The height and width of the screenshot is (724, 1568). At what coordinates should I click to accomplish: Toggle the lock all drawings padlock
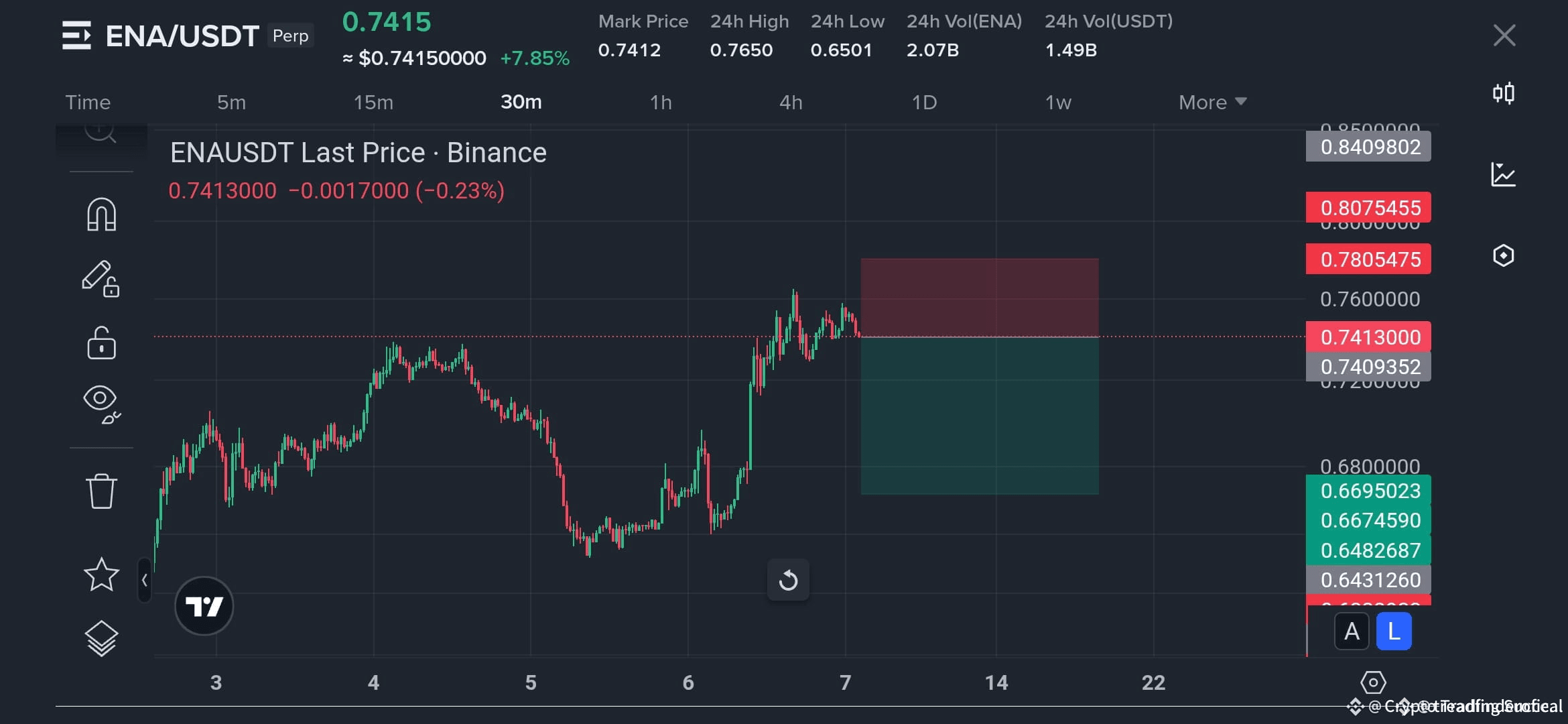coord(101,343)
